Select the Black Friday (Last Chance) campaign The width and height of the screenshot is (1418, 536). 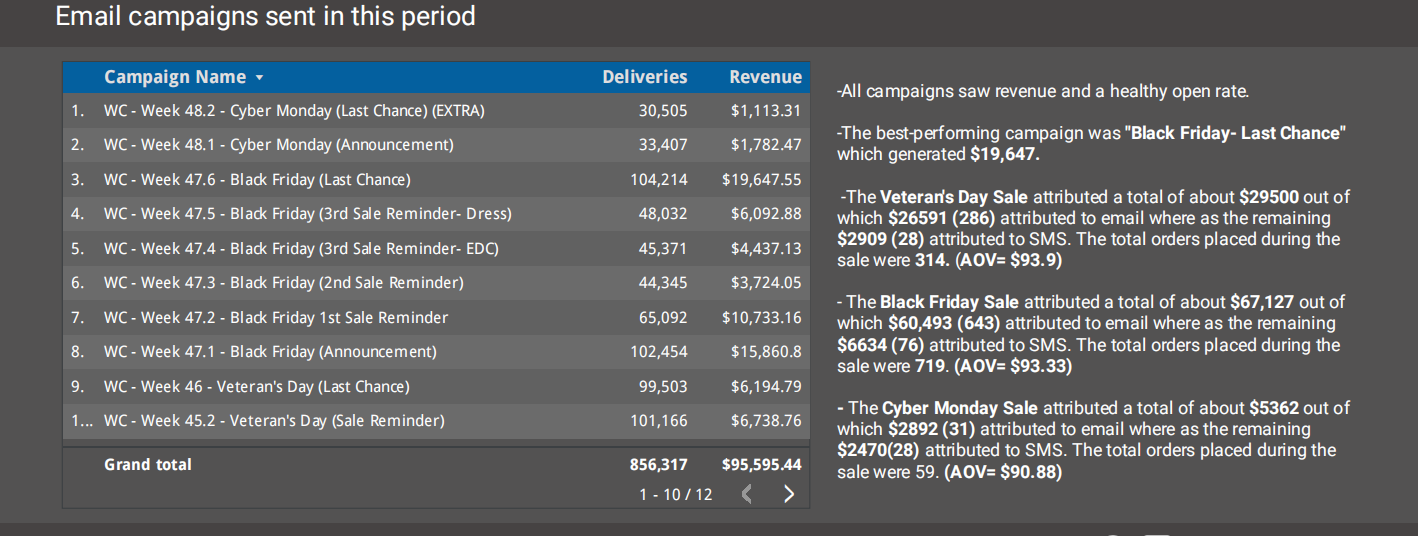click(x=257, y=180)
